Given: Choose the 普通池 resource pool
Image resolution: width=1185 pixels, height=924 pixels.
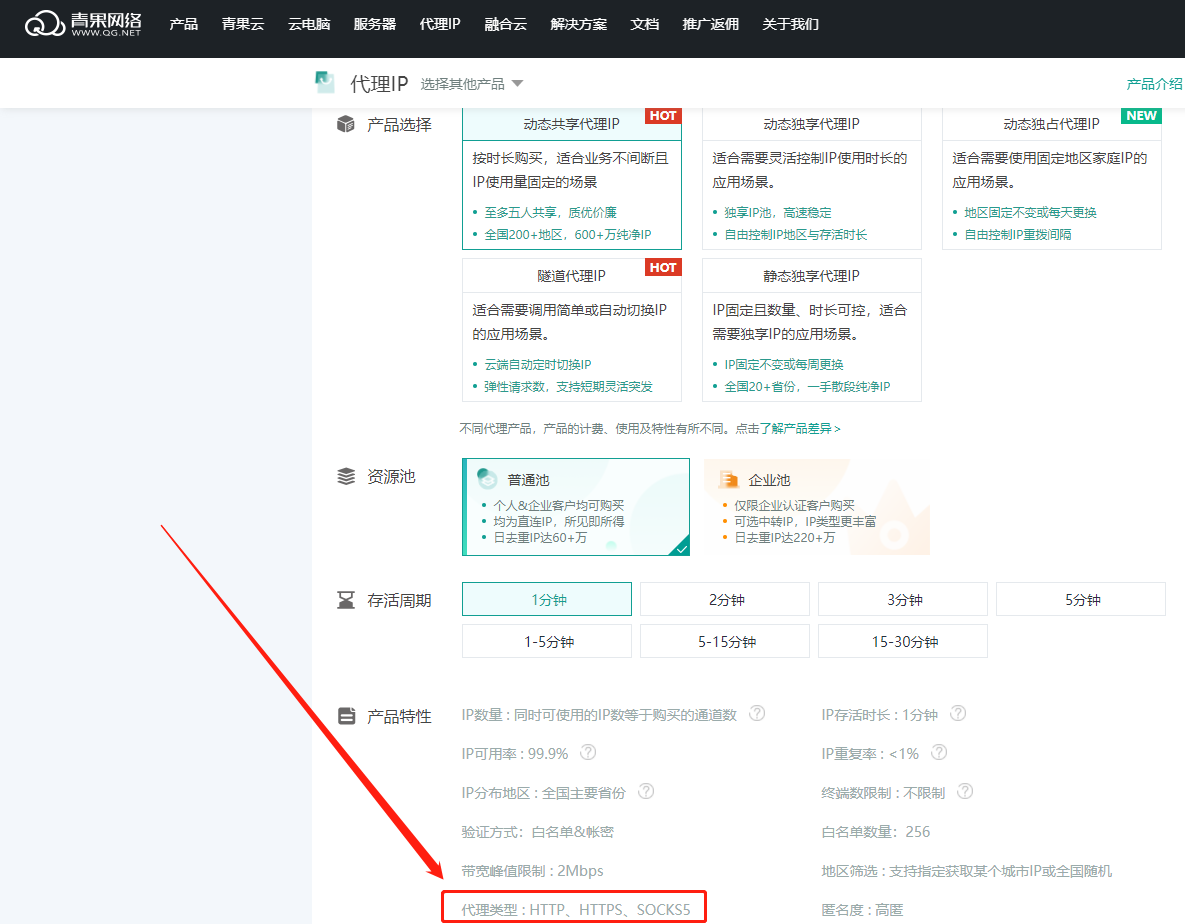Looking at the screenshot, I should coord(576,506).
